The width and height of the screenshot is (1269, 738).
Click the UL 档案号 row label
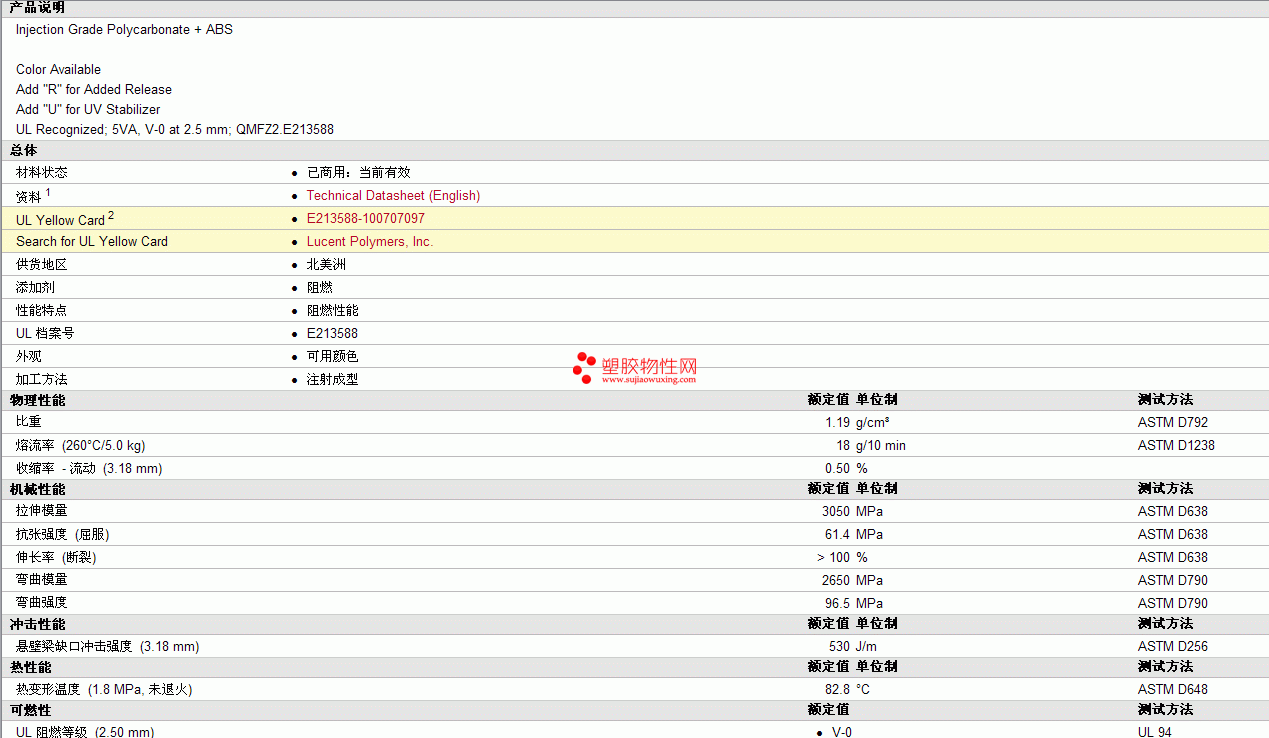pos(45,334)
